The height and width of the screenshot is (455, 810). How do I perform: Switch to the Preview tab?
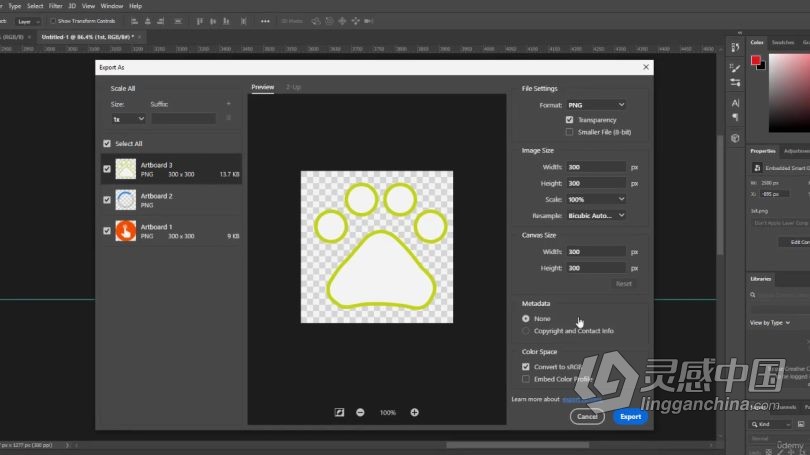coord(262,87)
